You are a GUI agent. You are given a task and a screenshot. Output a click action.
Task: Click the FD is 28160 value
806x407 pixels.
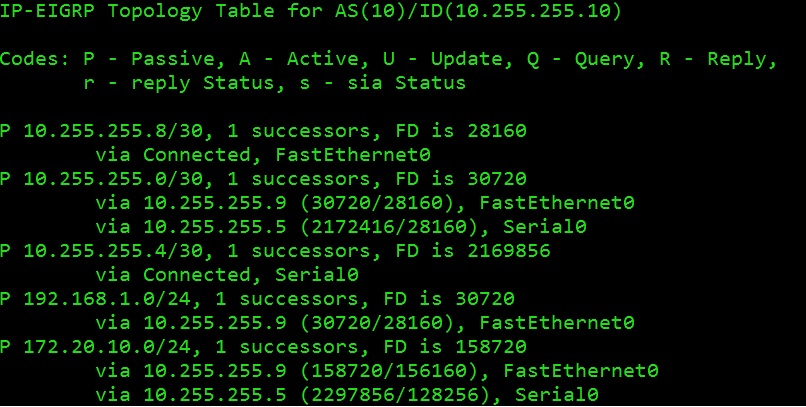[x=461, y=131]
